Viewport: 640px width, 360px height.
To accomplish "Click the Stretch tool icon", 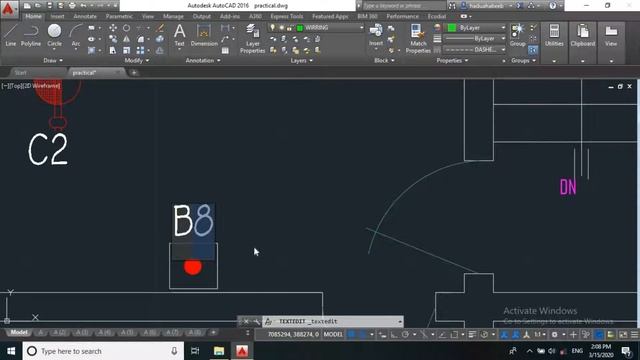I will pos(113,50).
